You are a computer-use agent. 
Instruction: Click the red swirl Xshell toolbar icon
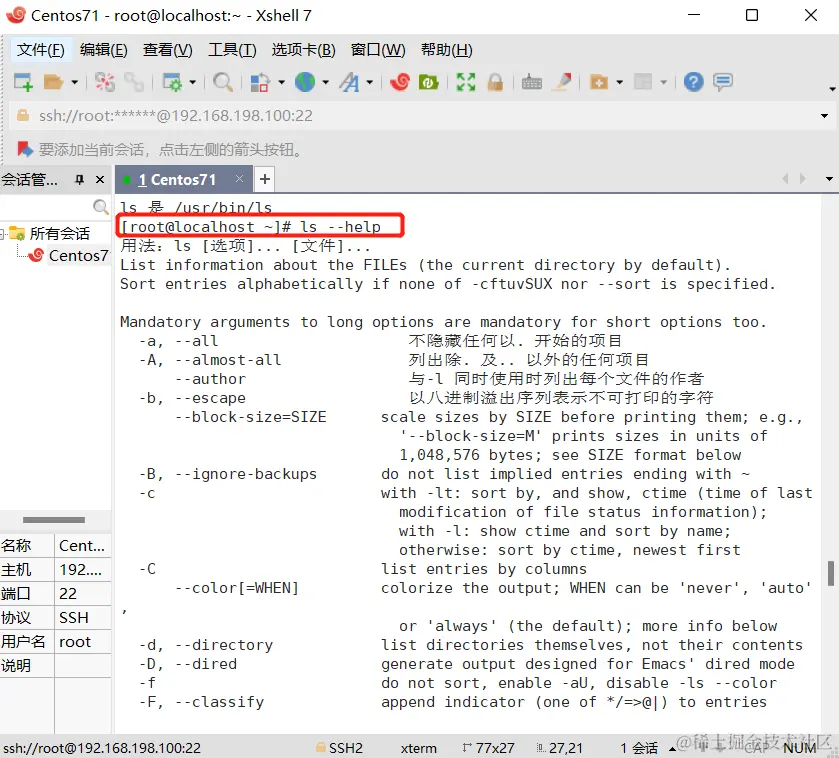point(400,82)
